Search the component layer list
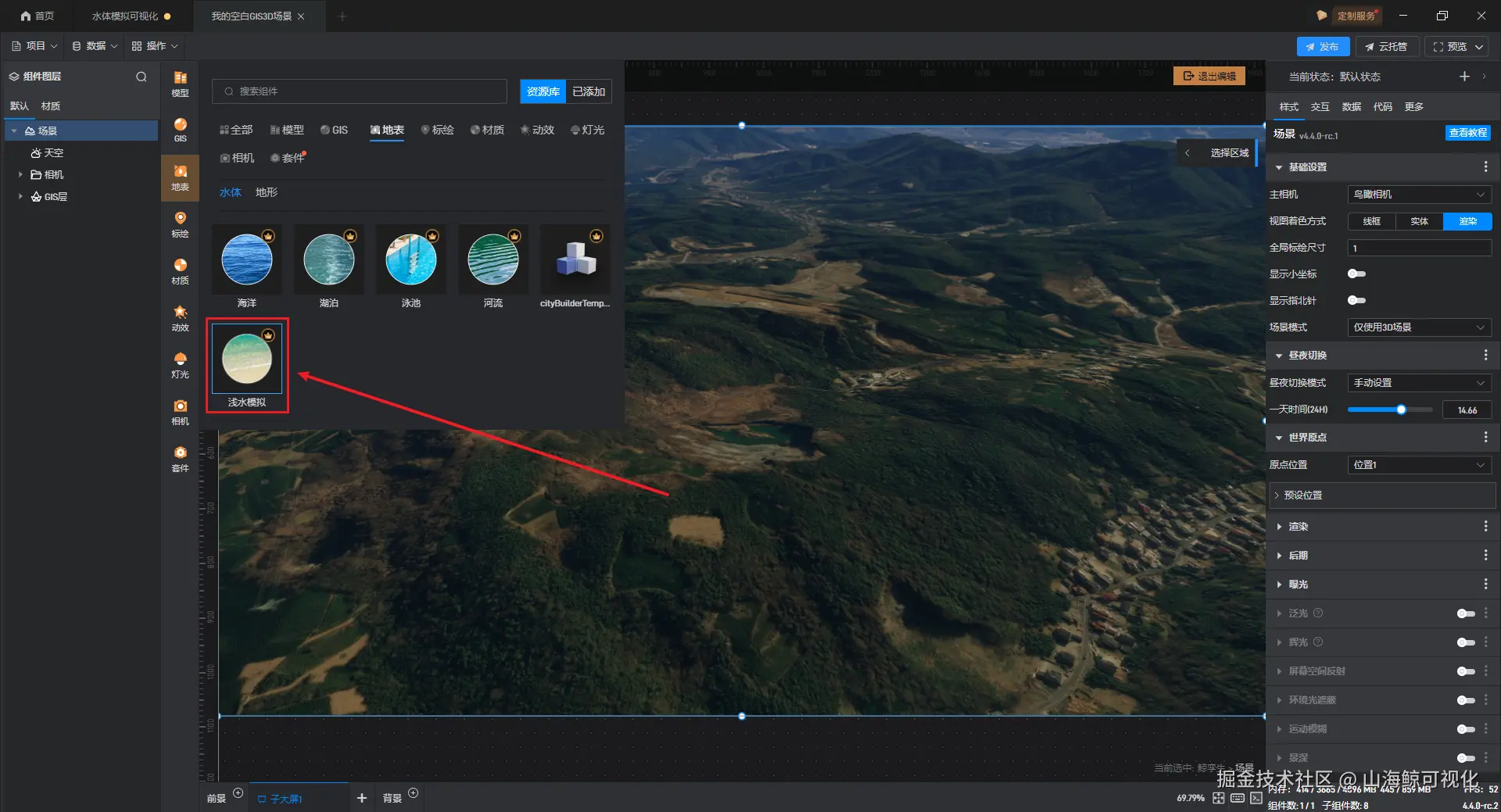 (x=142, y=77)
